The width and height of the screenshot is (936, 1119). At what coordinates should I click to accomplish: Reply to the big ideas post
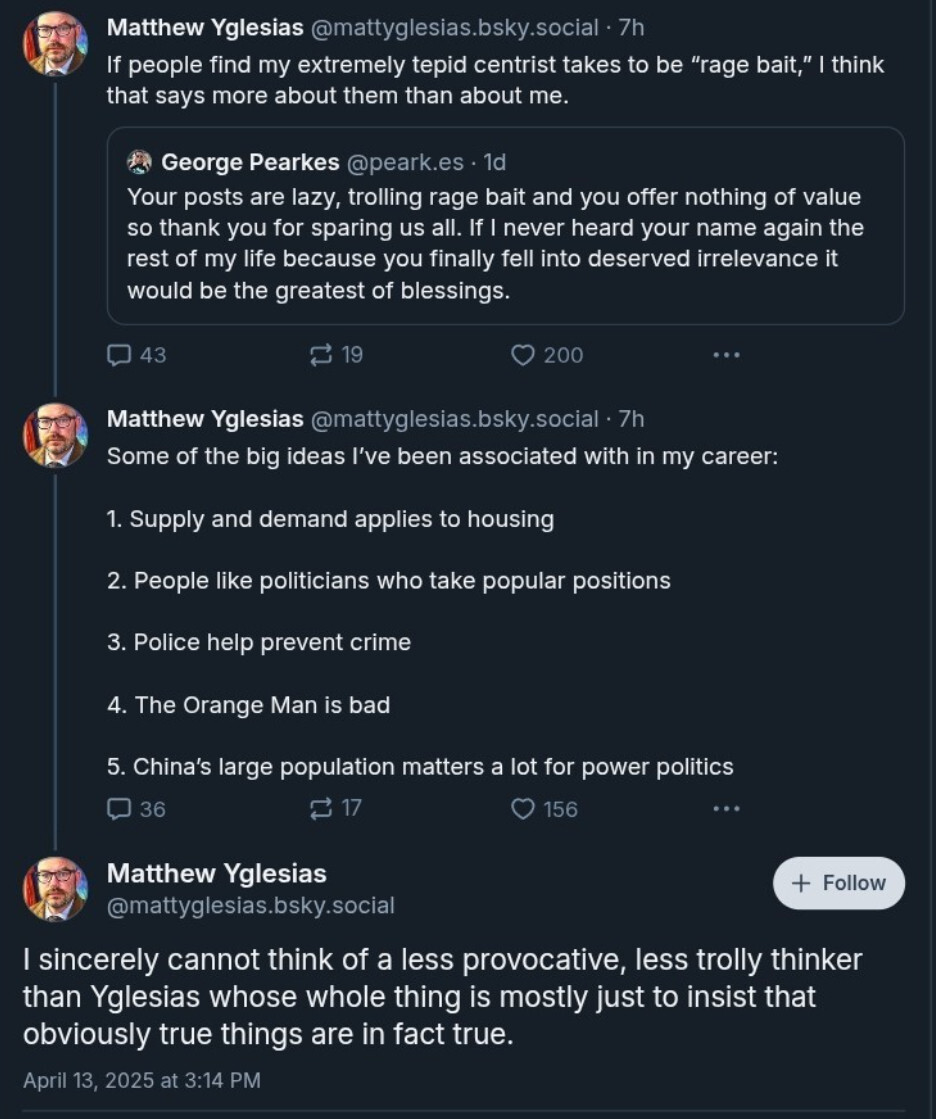pos(118,809)
